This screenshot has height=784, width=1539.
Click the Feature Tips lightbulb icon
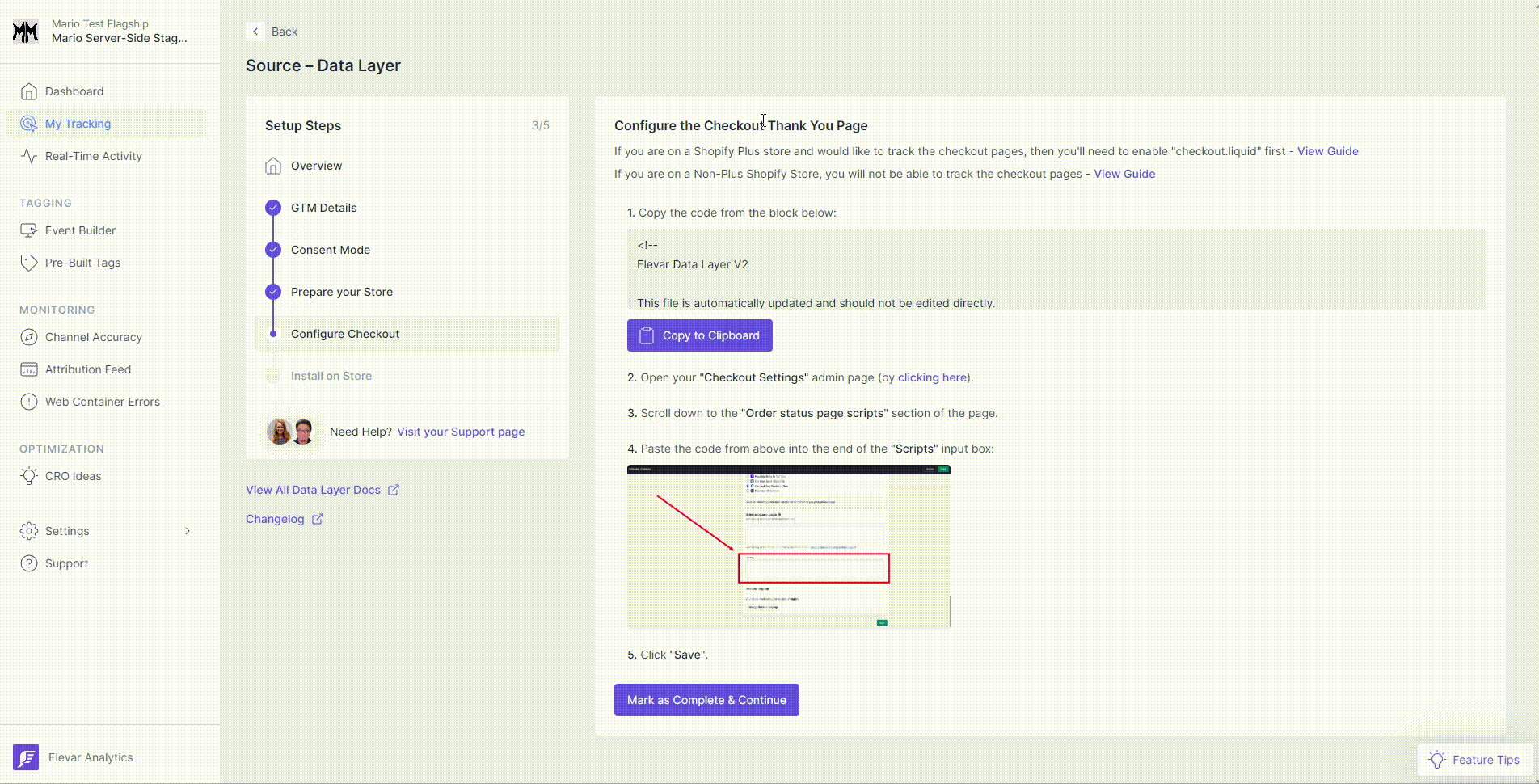click(1436, 760)
